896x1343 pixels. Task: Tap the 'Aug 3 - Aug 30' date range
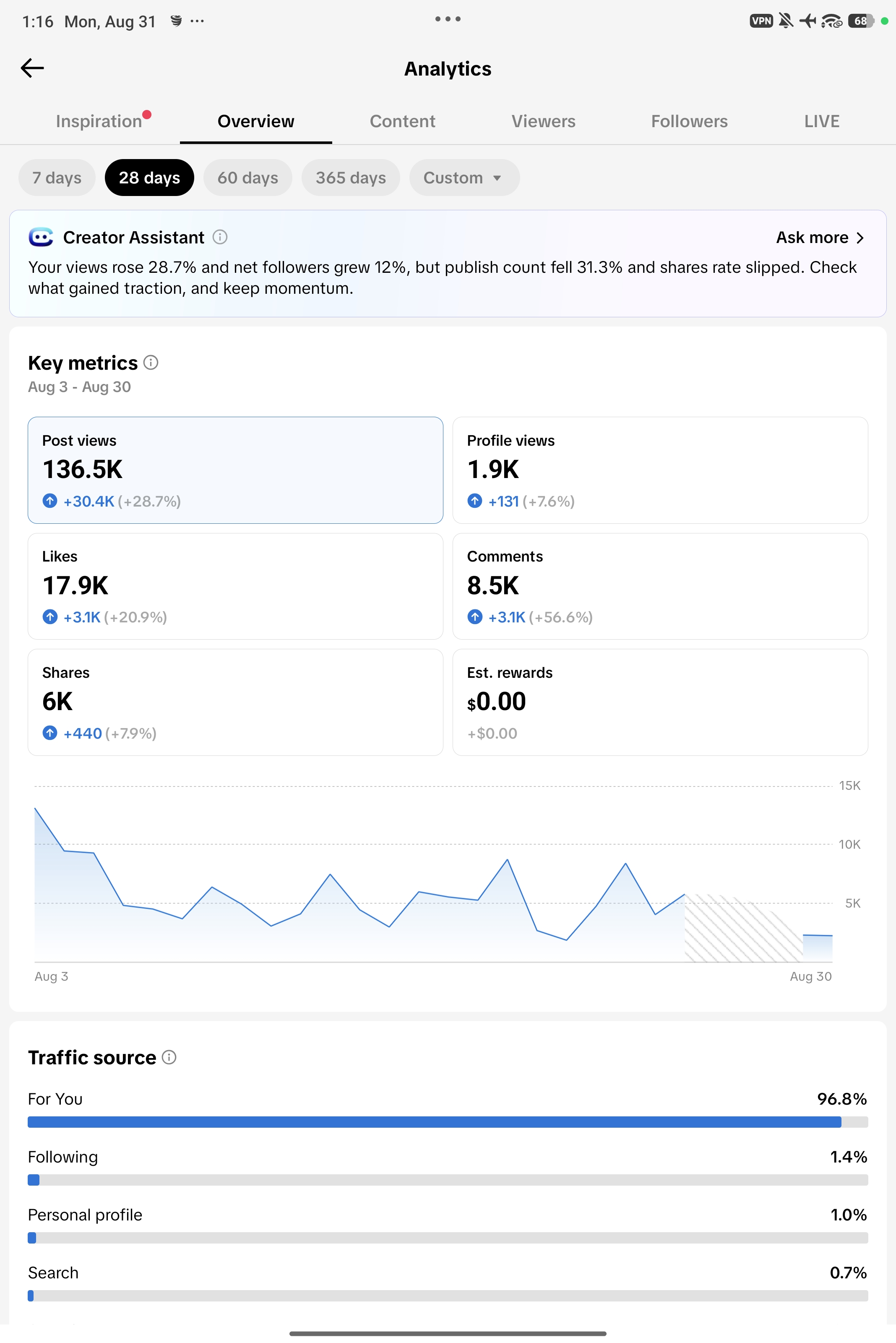click(x=79, y=387)
